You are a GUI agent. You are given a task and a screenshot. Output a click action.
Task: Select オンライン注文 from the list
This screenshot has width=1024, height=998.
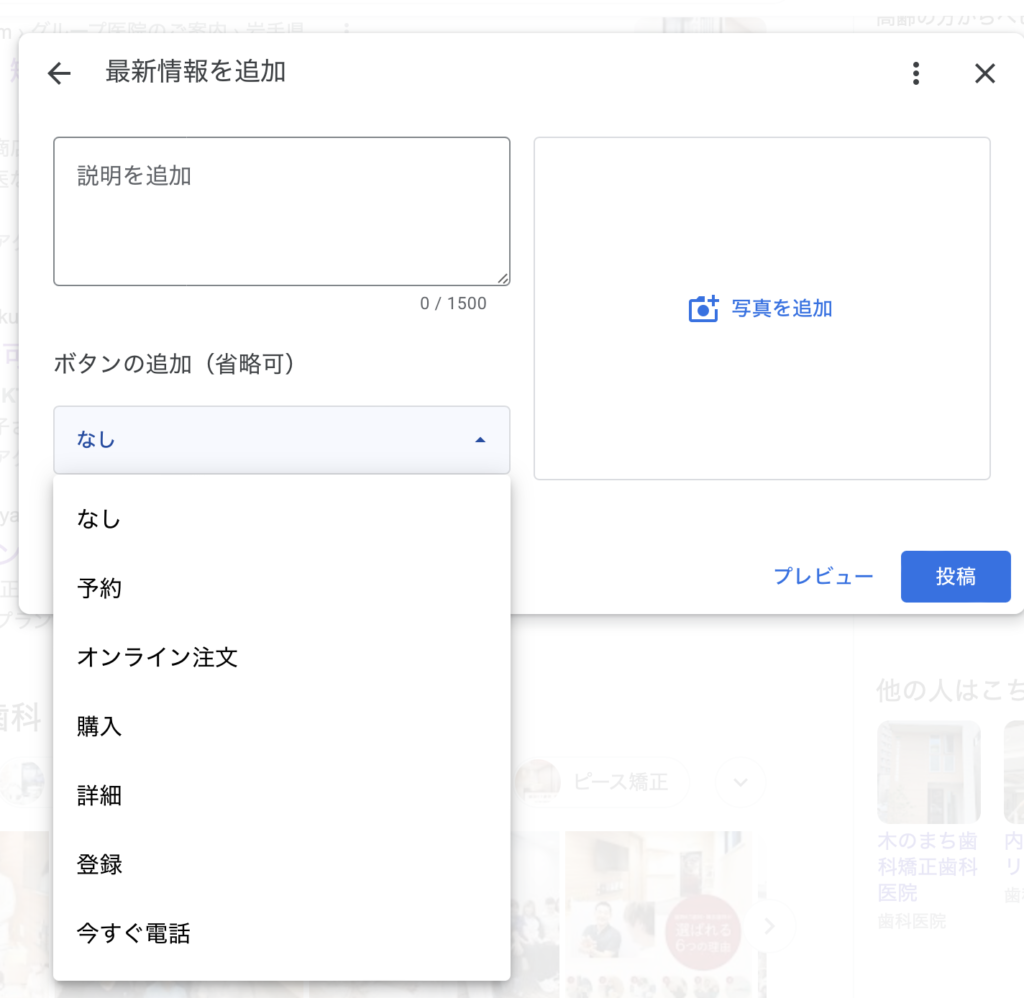pyautogui.click(x=157, y=657)
